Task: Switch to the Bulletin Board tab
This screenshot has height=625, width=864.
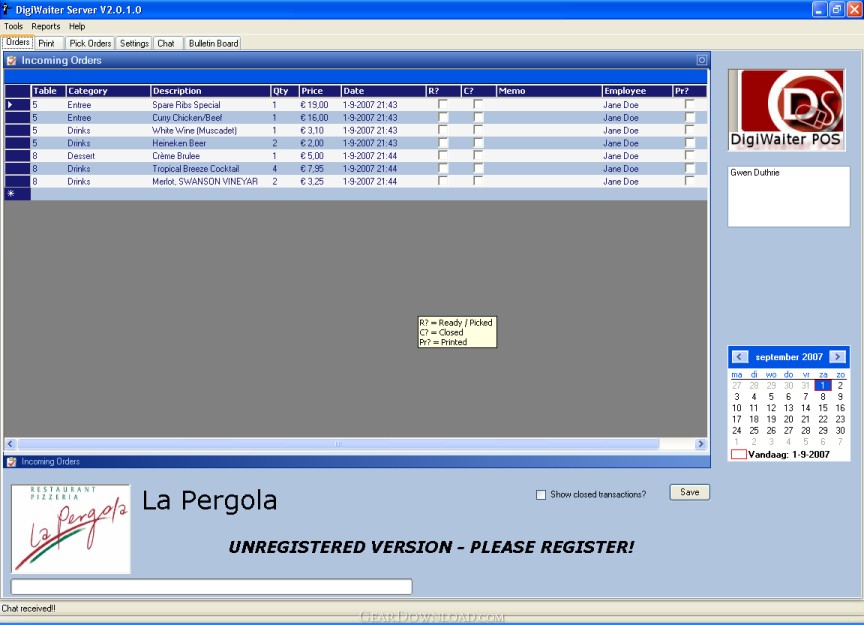Action: (213, 43)
